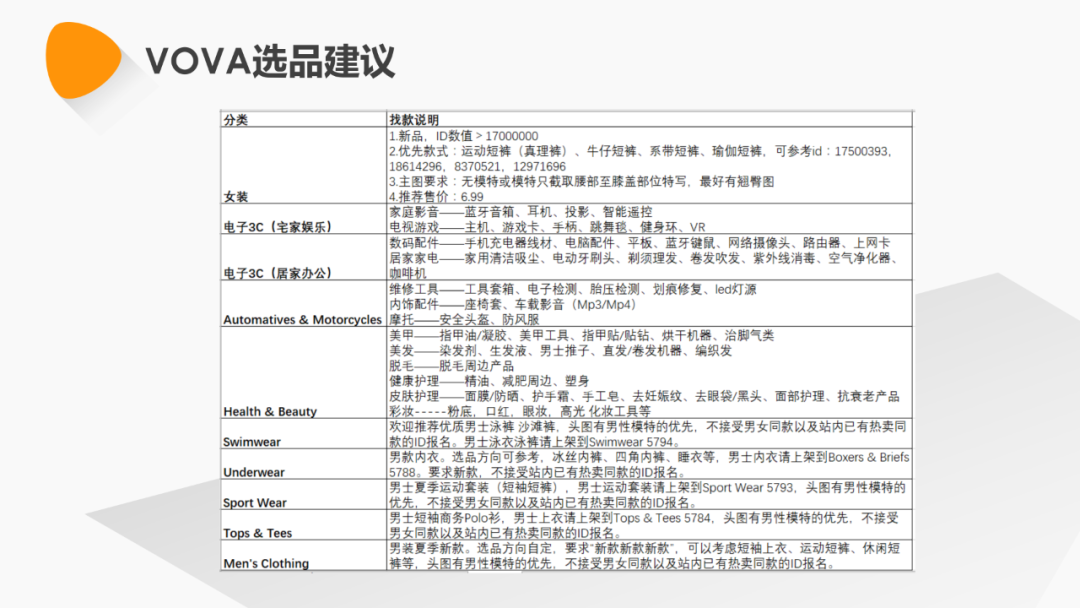This screenshot has width=1080, height=608.
Task: Select the slide title VOVA选品建议
Action: pos(274,59)
